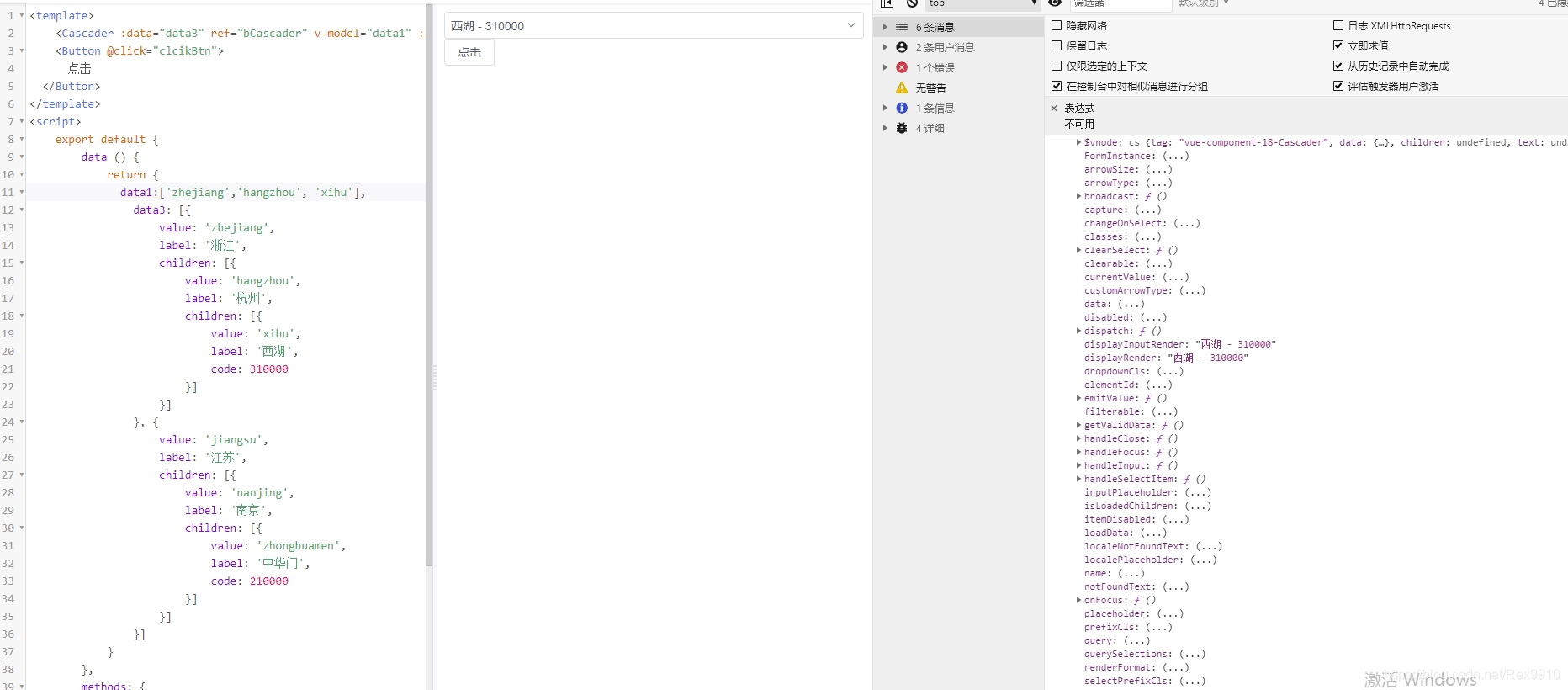1568x690 pixels.
Task: Expand the emitValue function property
Action: [x=1078, y=398]
